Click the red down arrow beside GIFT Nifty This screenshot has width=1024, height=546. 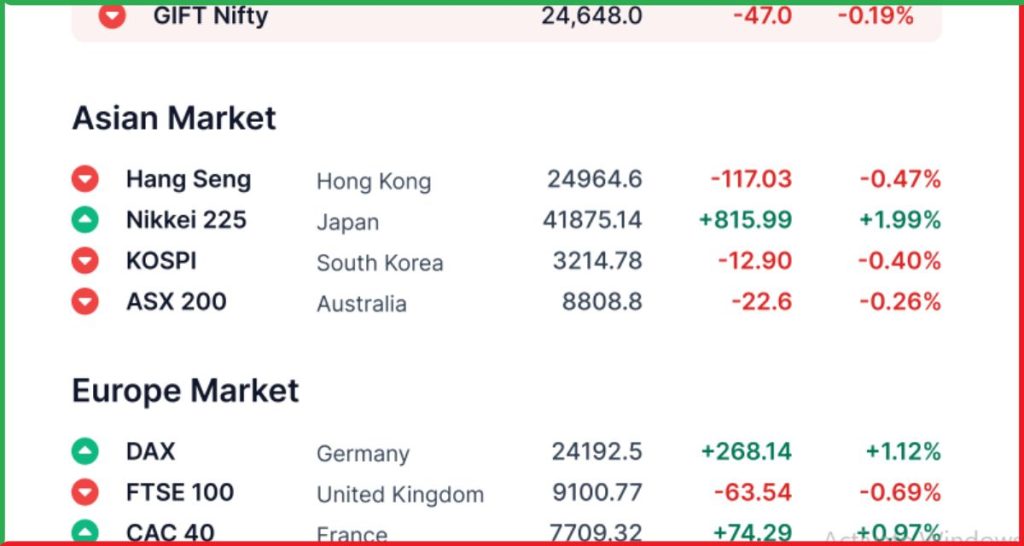(112, 16)
